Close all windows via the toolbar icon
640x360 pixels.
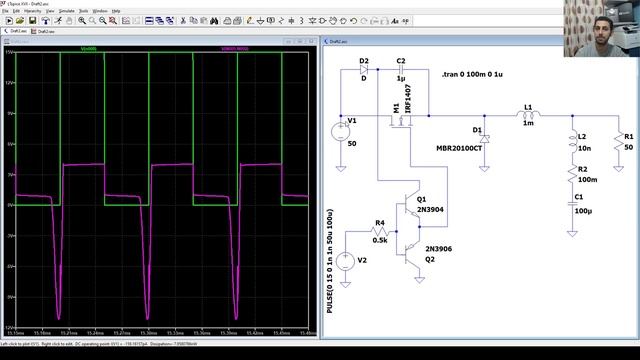pyautogui.click(x=170, y=20)
